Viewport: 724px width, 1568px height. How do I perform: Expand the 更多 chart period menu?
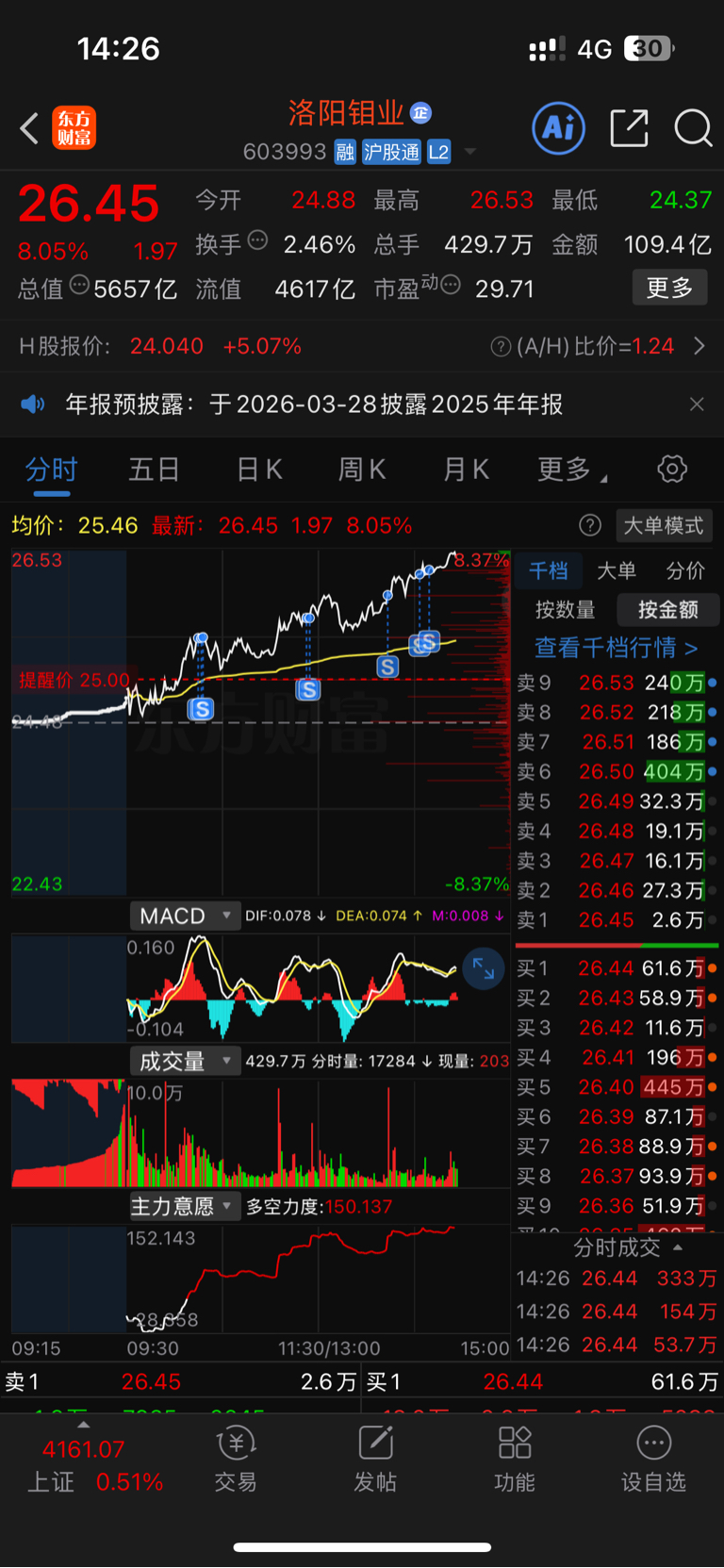571,469
